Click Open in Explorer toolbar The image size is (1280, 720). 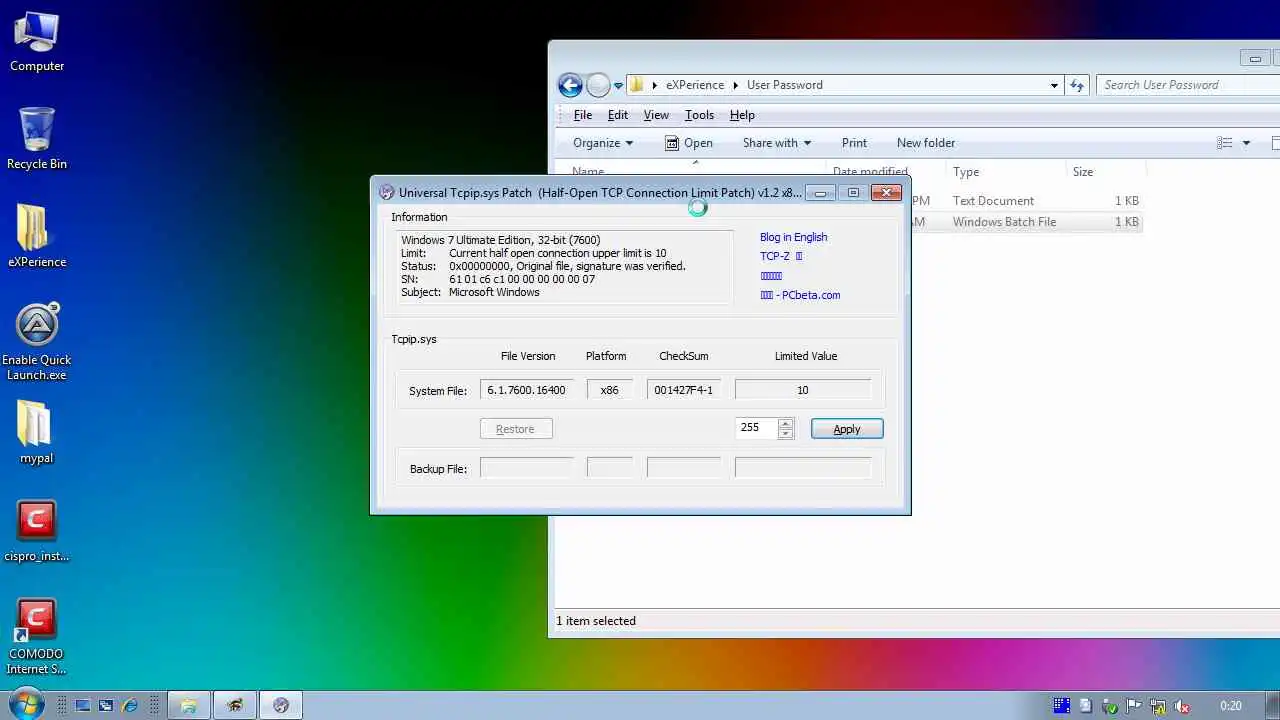pyautogui.click(x=688, y=143)
